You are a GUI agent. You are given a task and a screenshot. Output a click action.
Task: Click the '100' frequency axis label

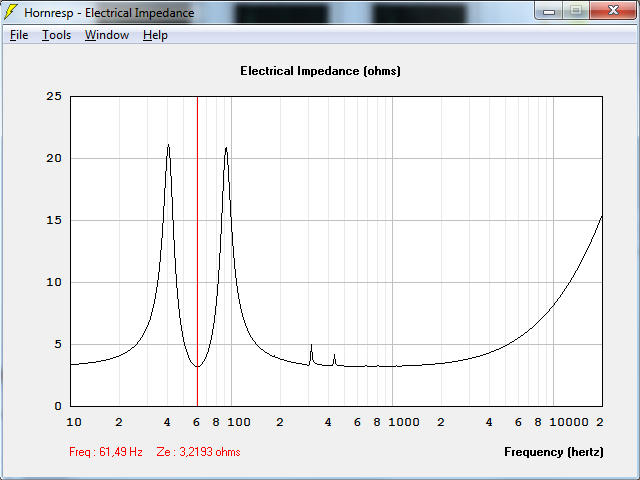tap(239, 422)
